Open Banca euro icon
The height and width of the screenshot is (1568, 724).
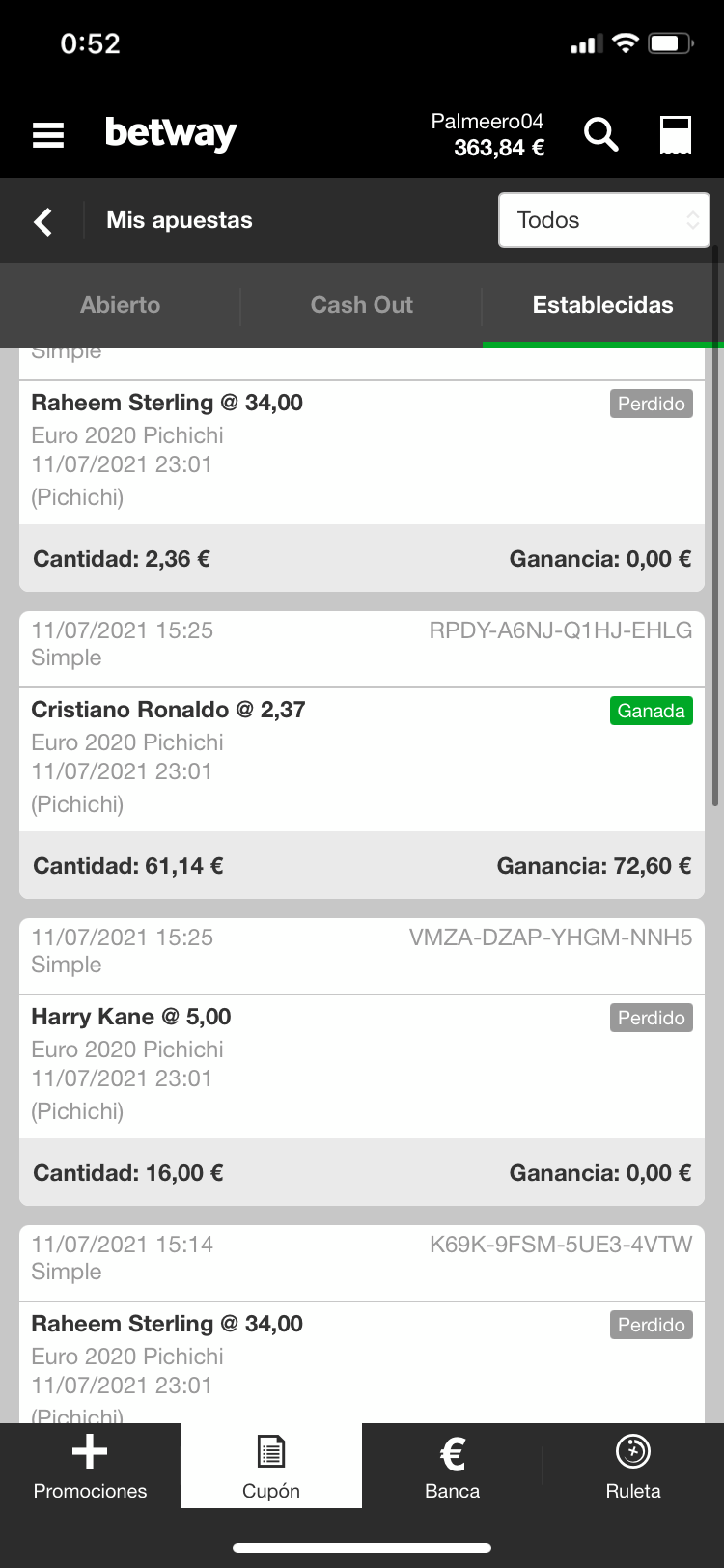[452, 1467]
